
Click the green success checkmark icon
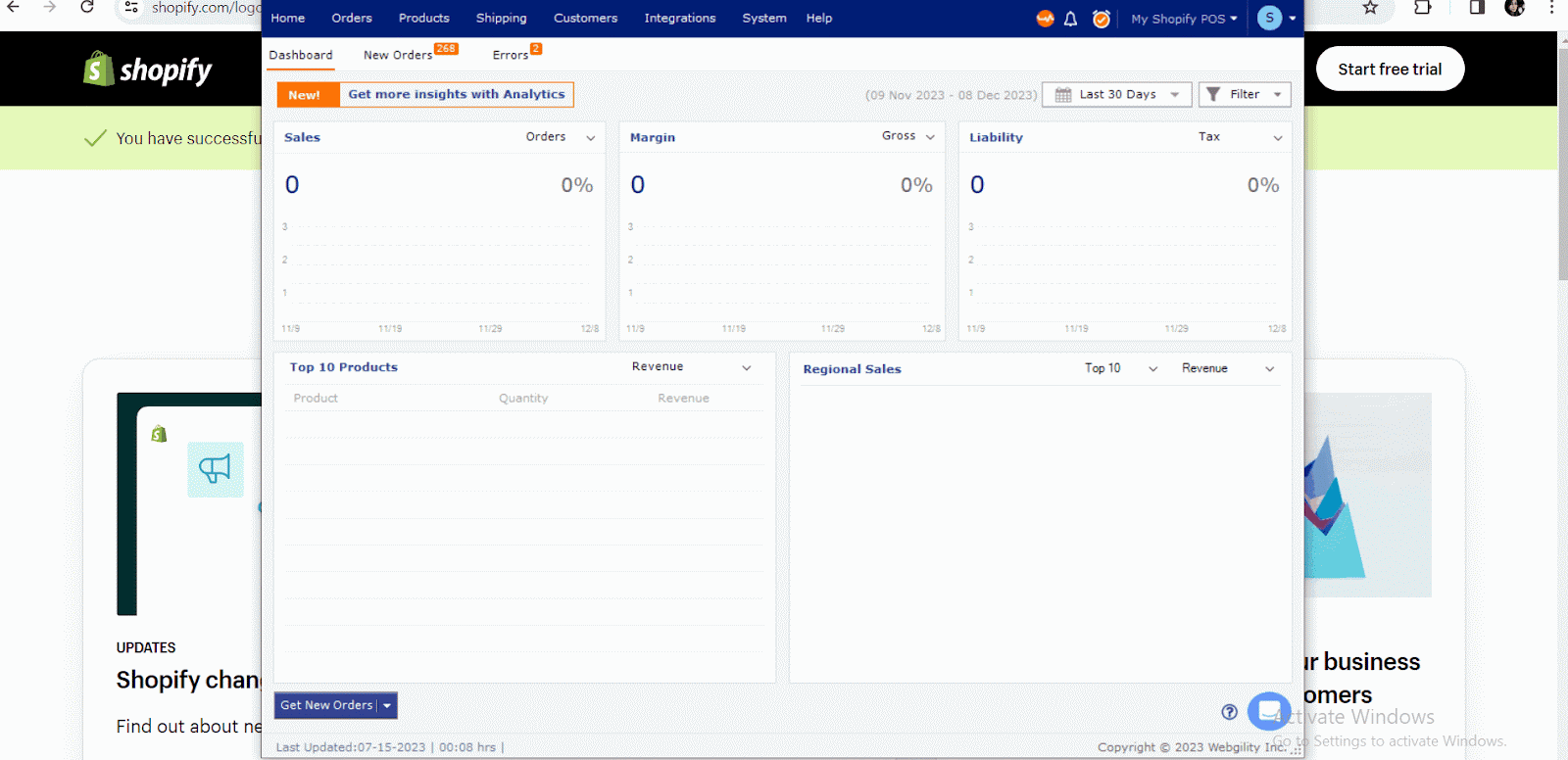(x=95, y=138)
